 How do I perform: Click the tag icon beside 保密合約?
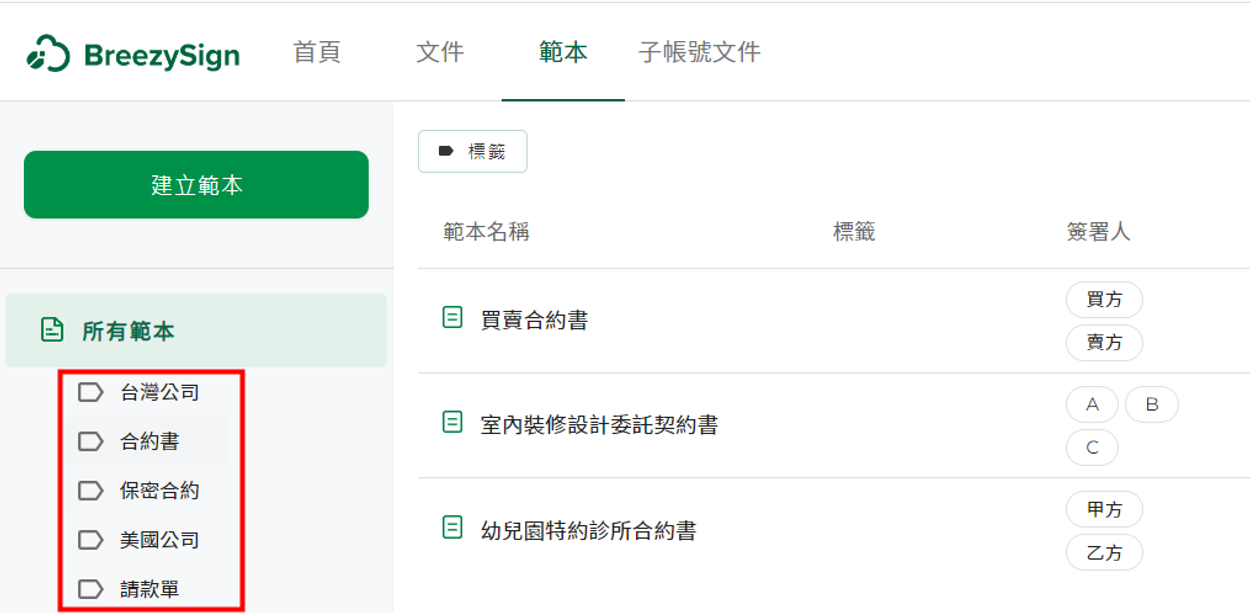[x=91, y=490]
